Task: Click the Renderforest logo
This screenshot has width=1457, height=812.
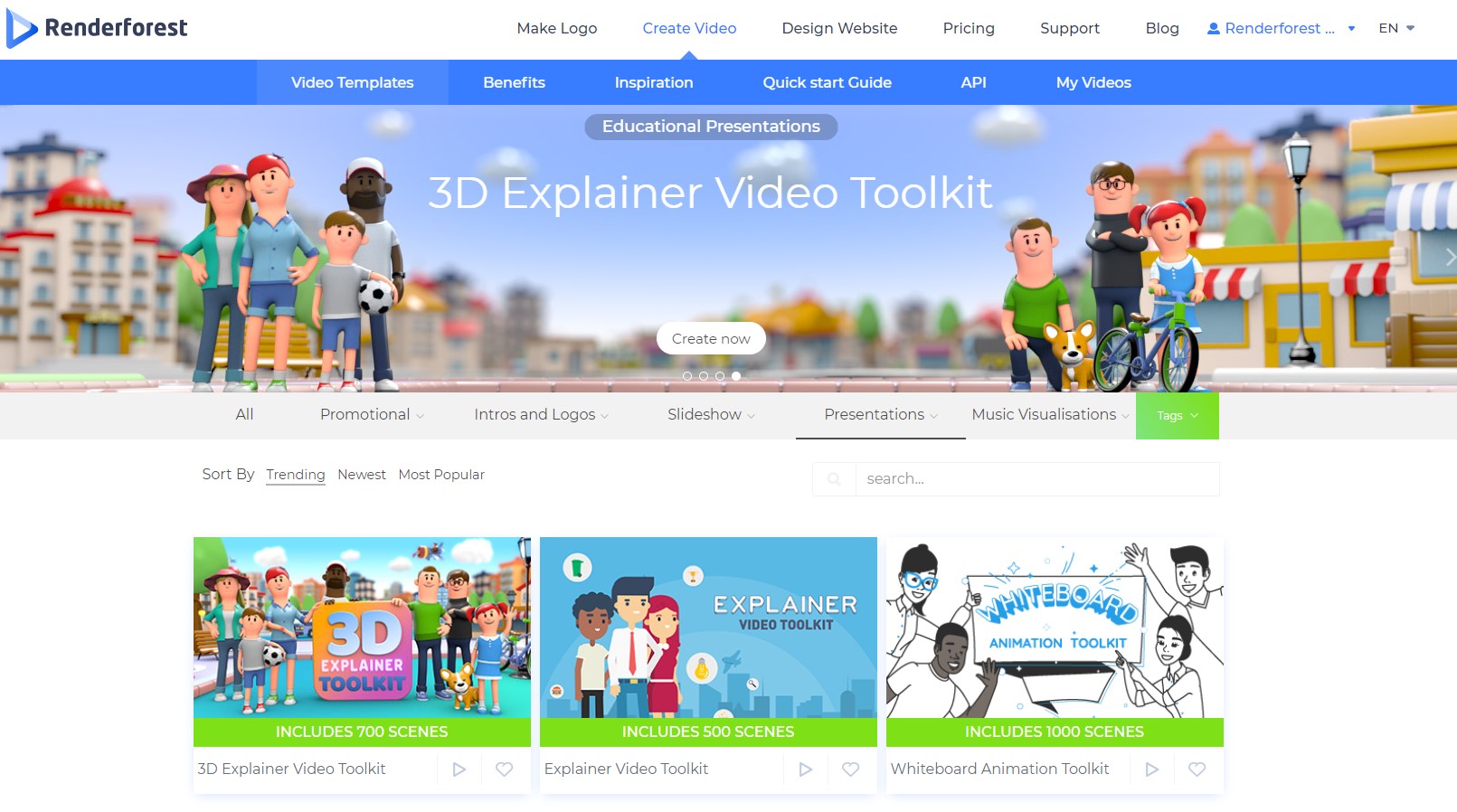Action: coord(97,28)
